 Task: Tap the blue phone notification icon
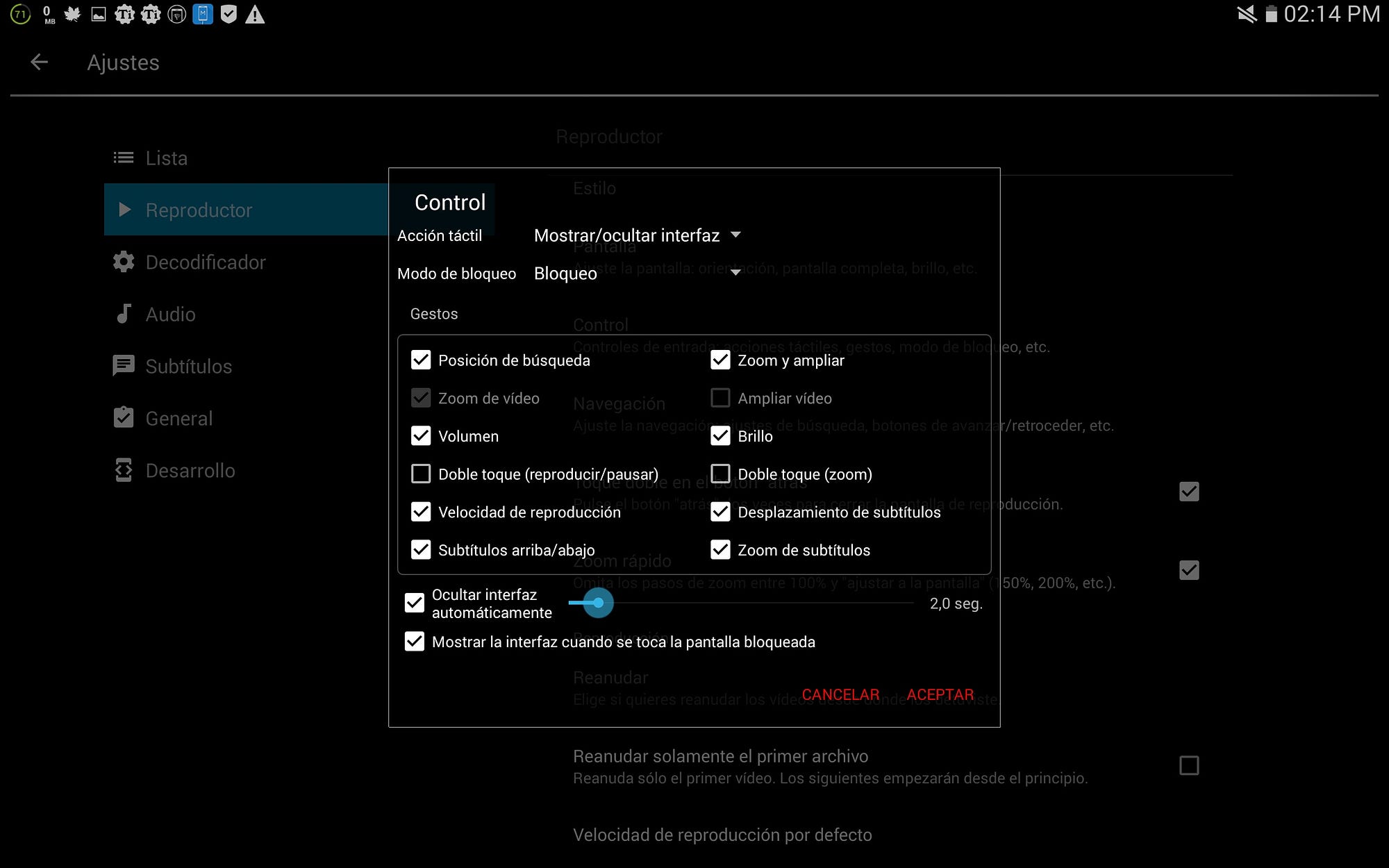pos(203,14)
